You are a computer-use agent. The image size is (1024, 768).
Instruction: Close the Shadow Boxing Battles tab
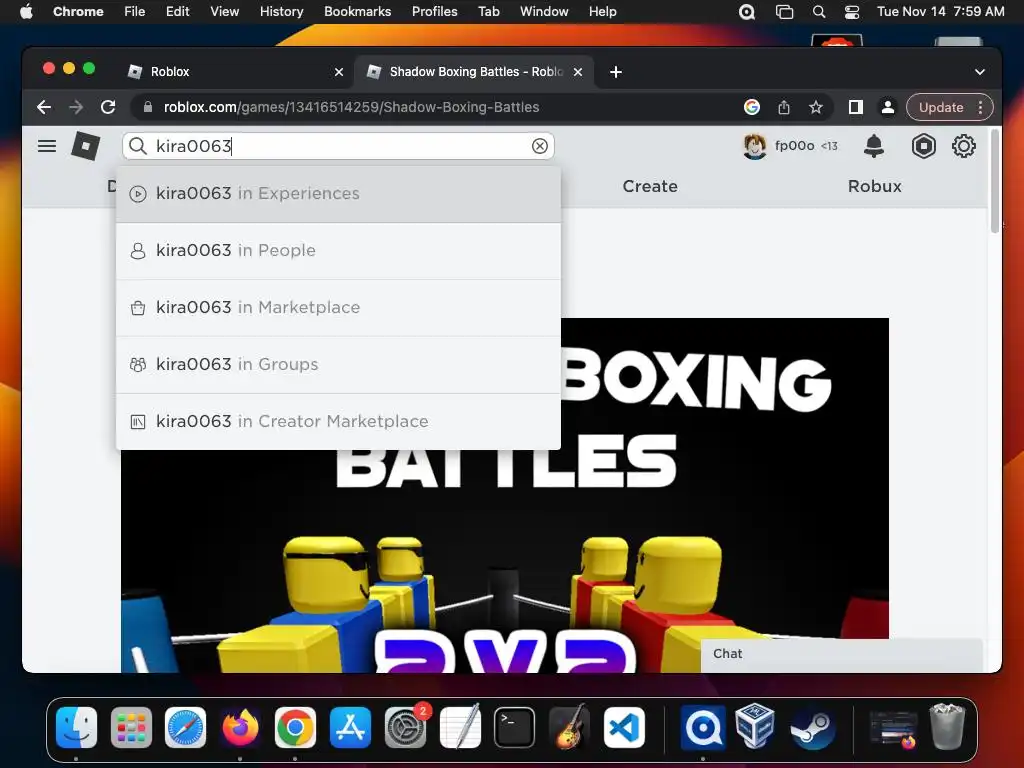click(578, 72)
